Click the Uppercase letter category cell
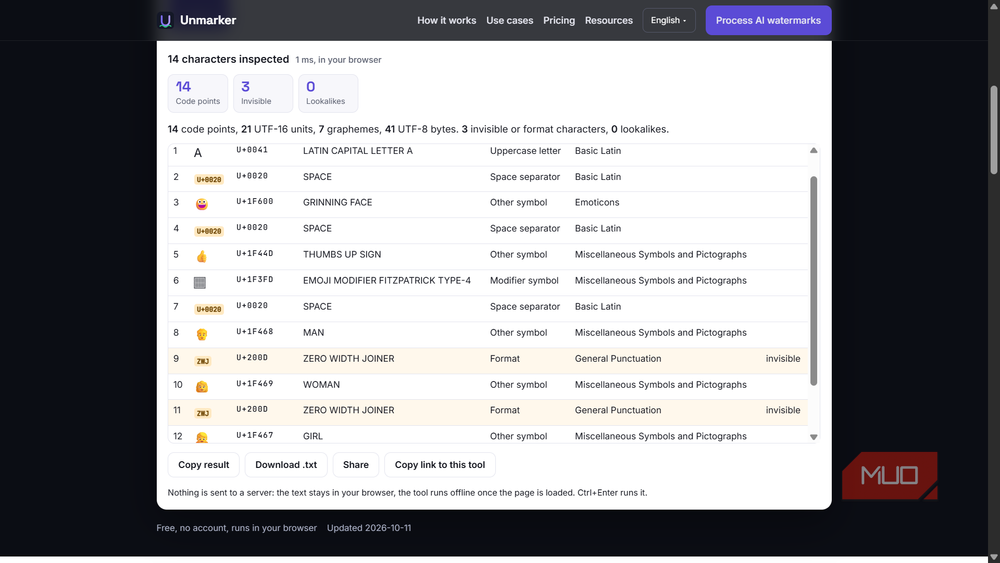Viewport: 1000px width, 563px height. coord(526,151)
